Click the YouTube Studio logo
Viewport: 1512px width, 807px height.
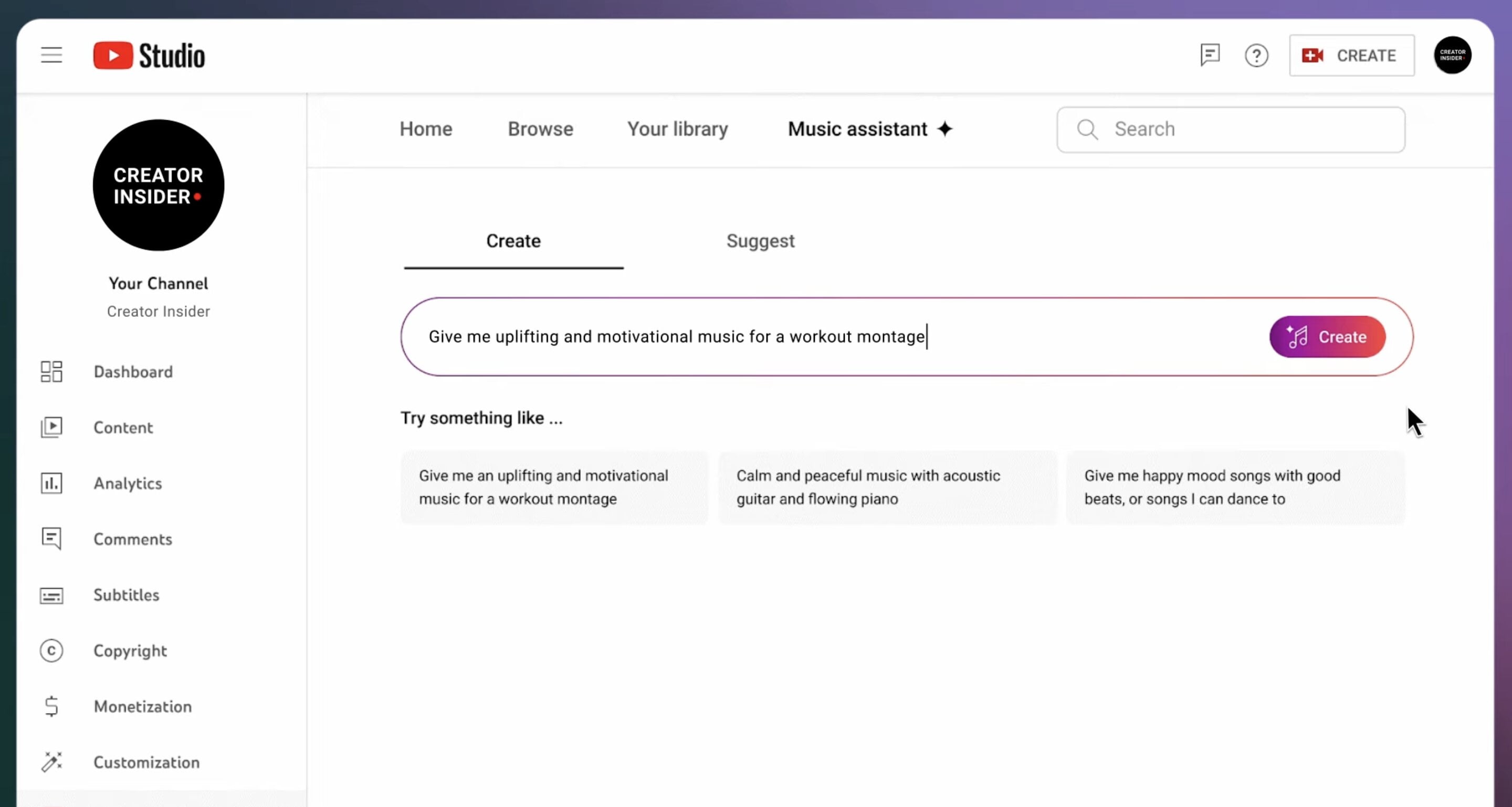[149, 56]
